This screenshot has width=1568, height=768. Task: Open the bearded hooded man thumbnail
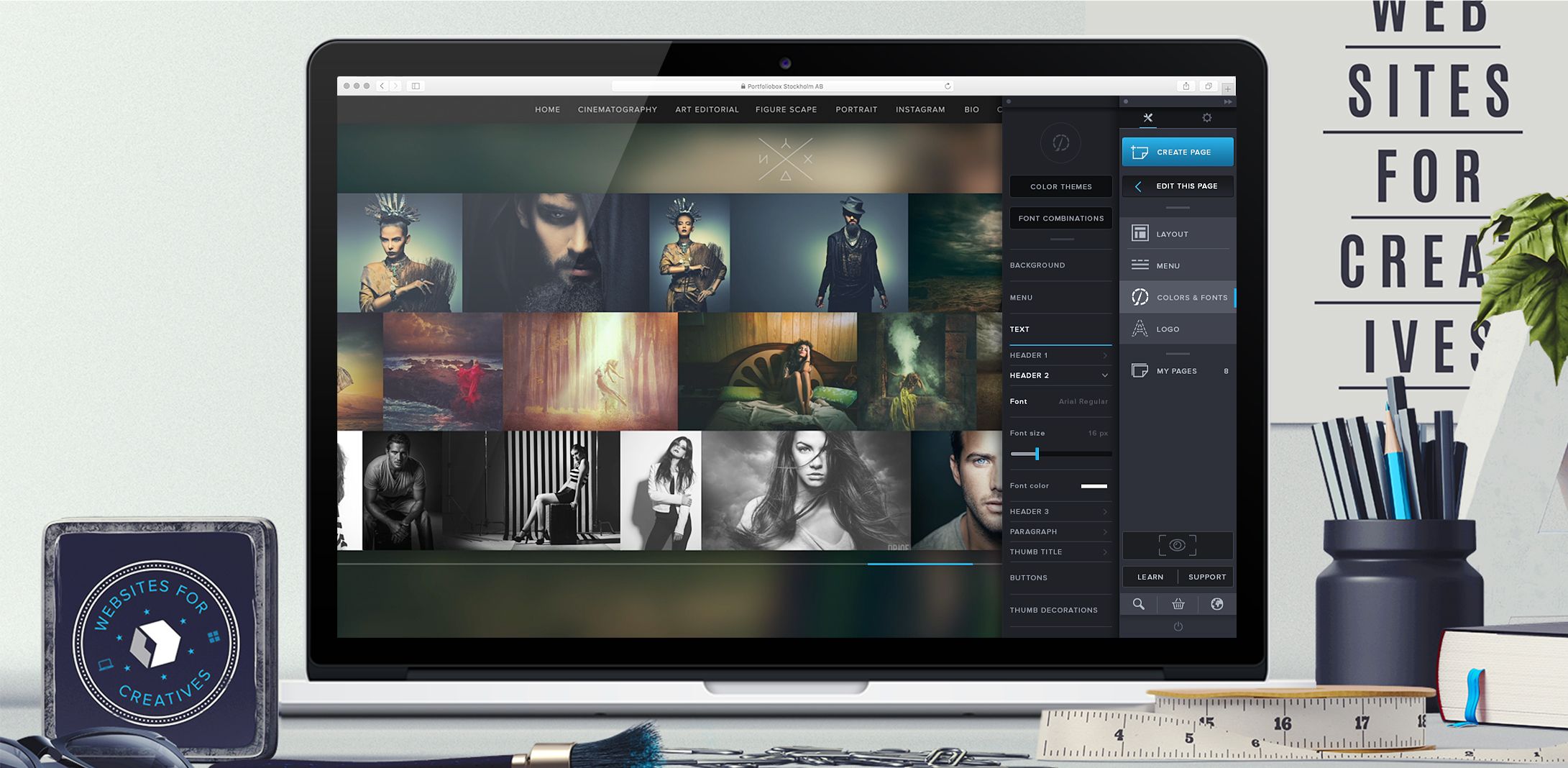tap(555, 252)
